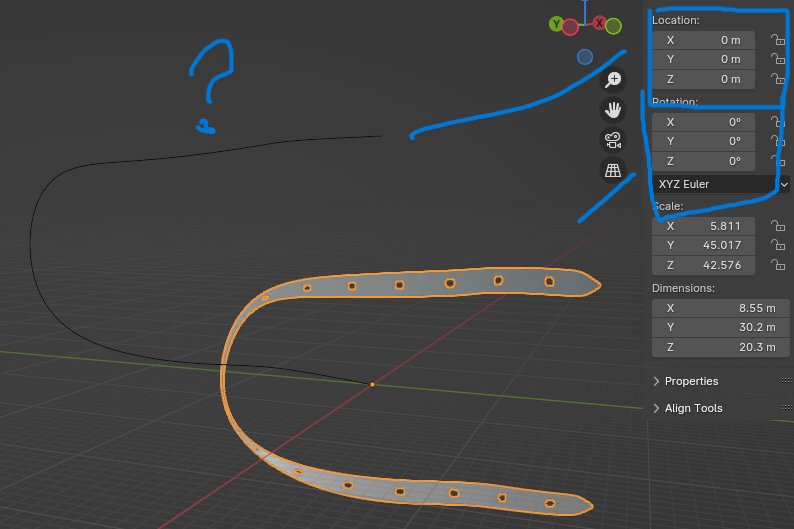Viewport: 794px width, 529px height.
Task: Click the negative Y green gizmo circle
Action: coord(613,26)
